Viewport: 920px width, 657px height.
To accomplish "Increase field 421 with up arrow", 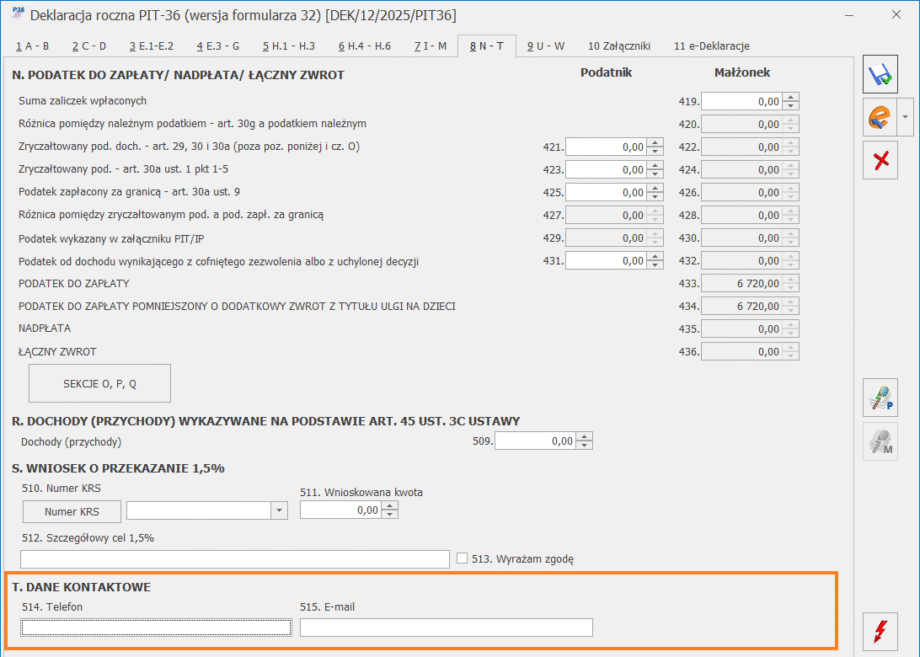I will pyautogui.click(x=655, y=143).
